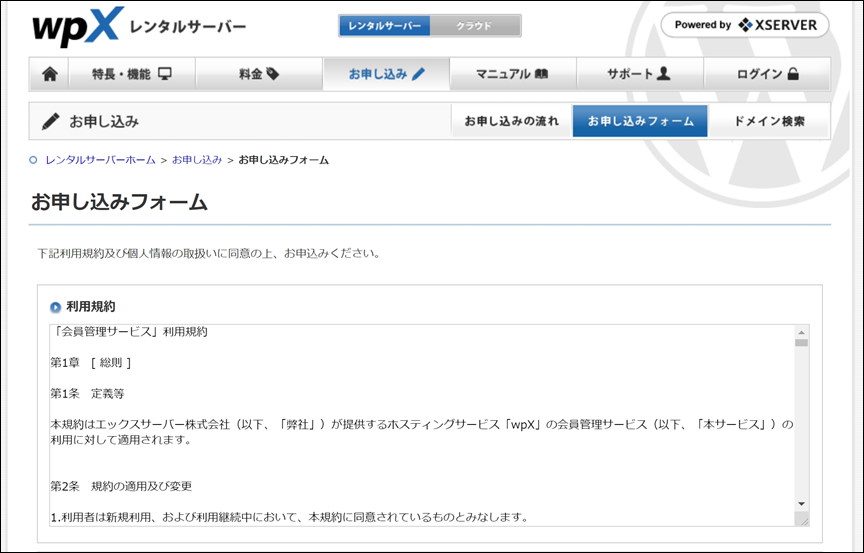Follow the レンタルサーバーホーム breadcrumb link

point(100,160)
